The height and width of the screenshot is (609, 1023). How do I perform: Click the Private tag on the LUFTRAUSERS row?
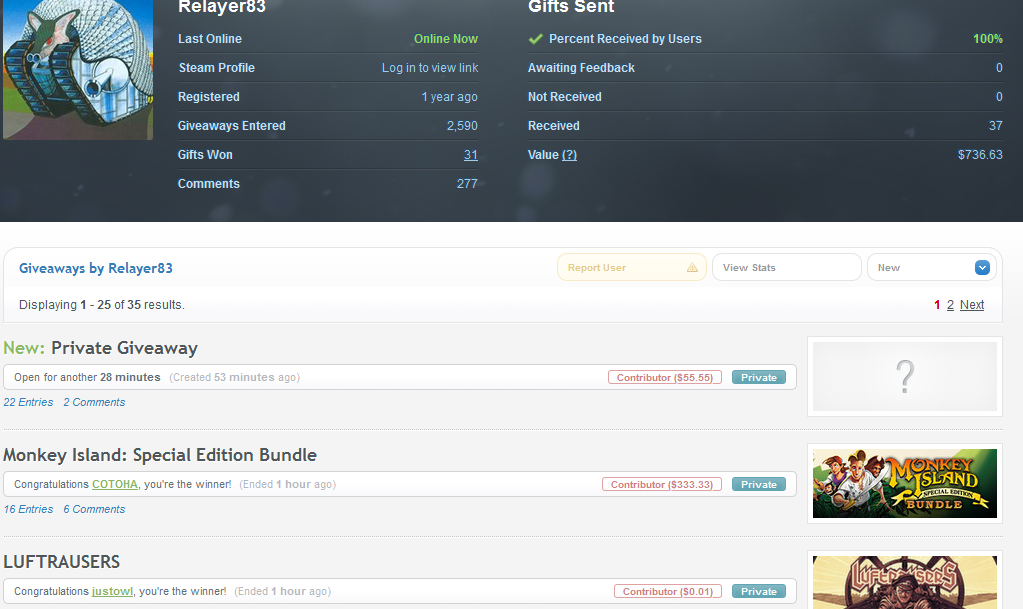click(759, 591)
